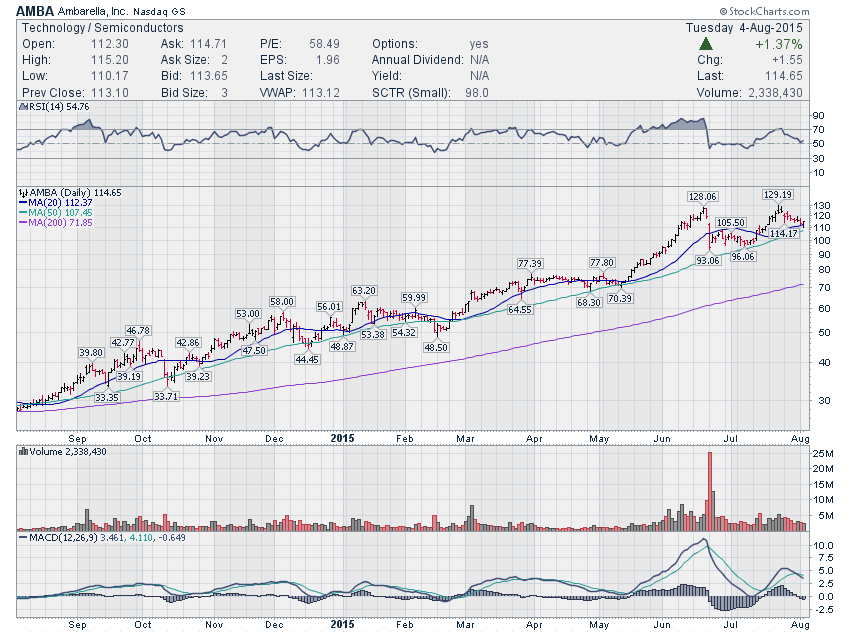
Task: Click the High price 115.20
Action: pyautogui.click(x=110, y=60)
